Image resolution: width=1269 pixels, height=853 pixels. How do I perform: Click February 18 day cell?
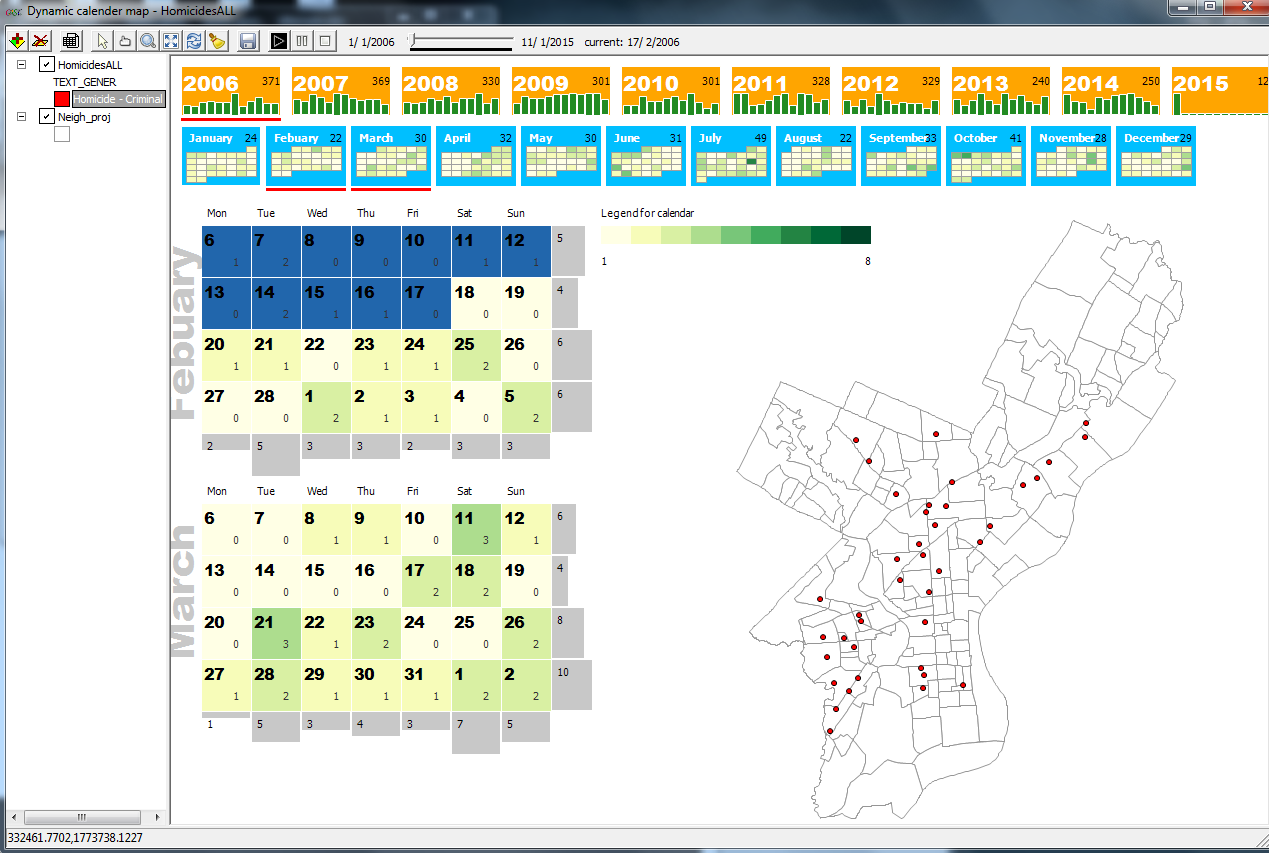click(476, 303)
